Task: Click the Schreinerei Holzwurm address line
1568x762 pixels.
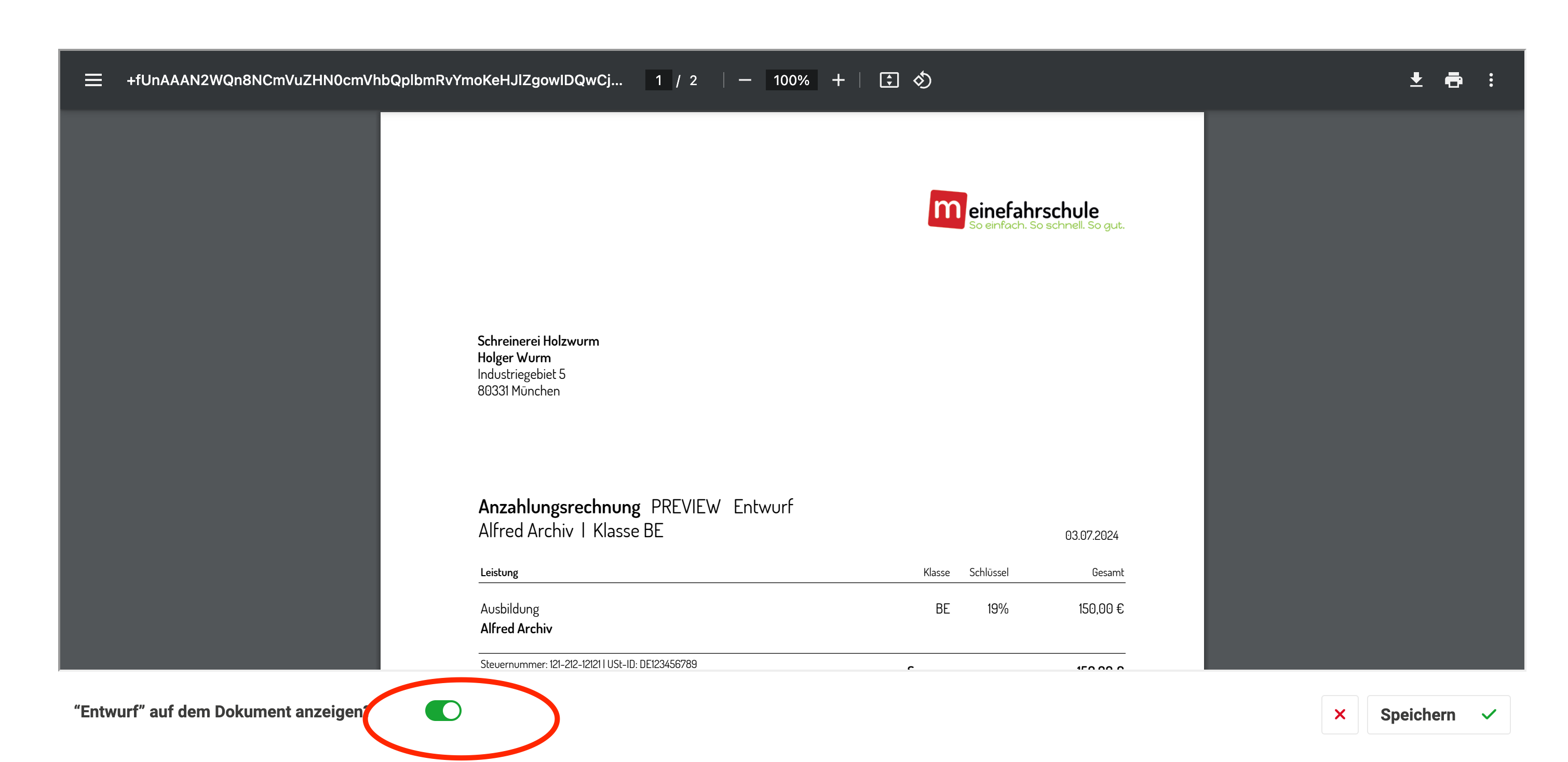Action: (x=538, y=341)
